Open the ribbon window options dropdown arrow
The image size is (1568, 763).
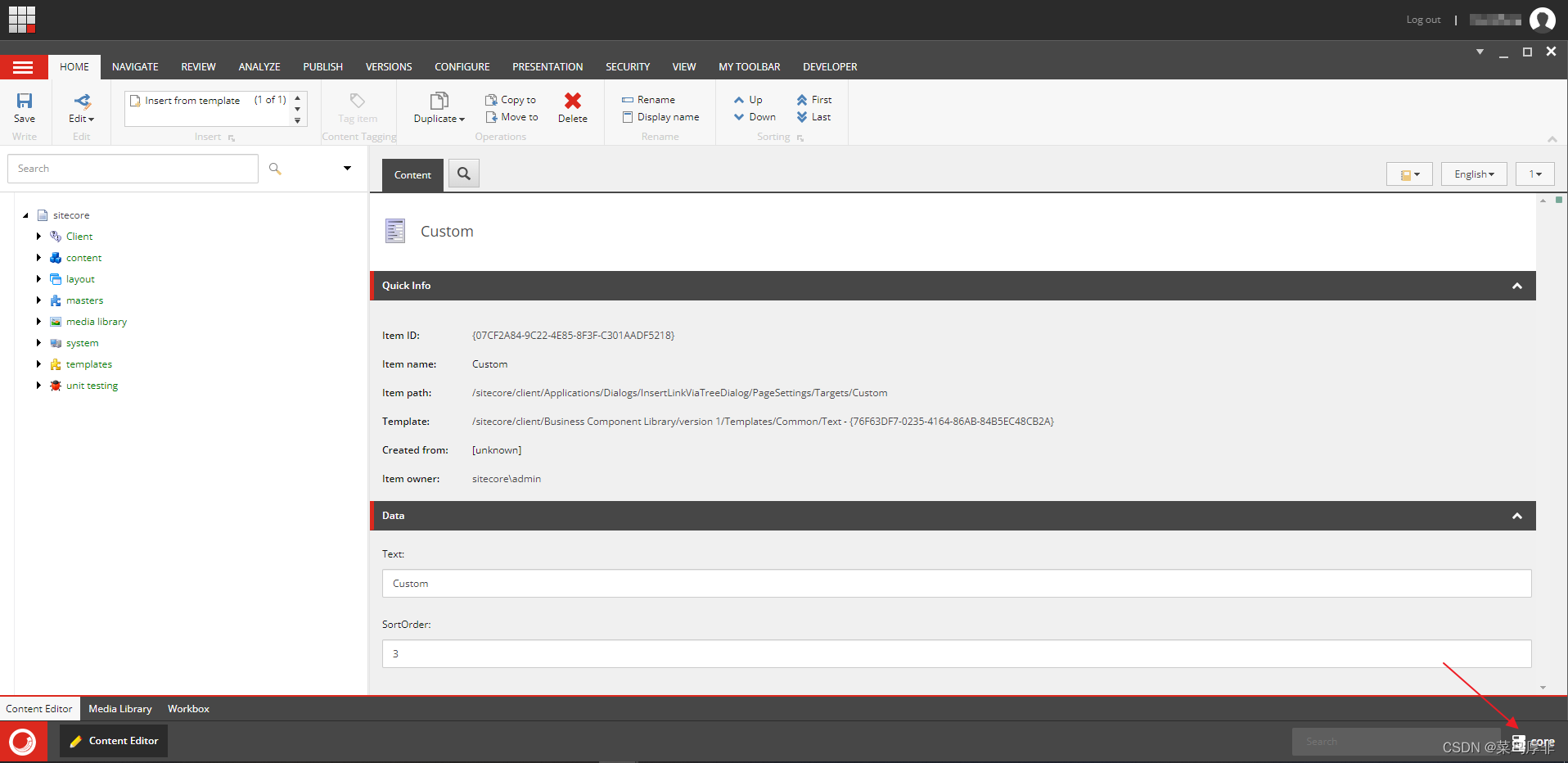1480,52
